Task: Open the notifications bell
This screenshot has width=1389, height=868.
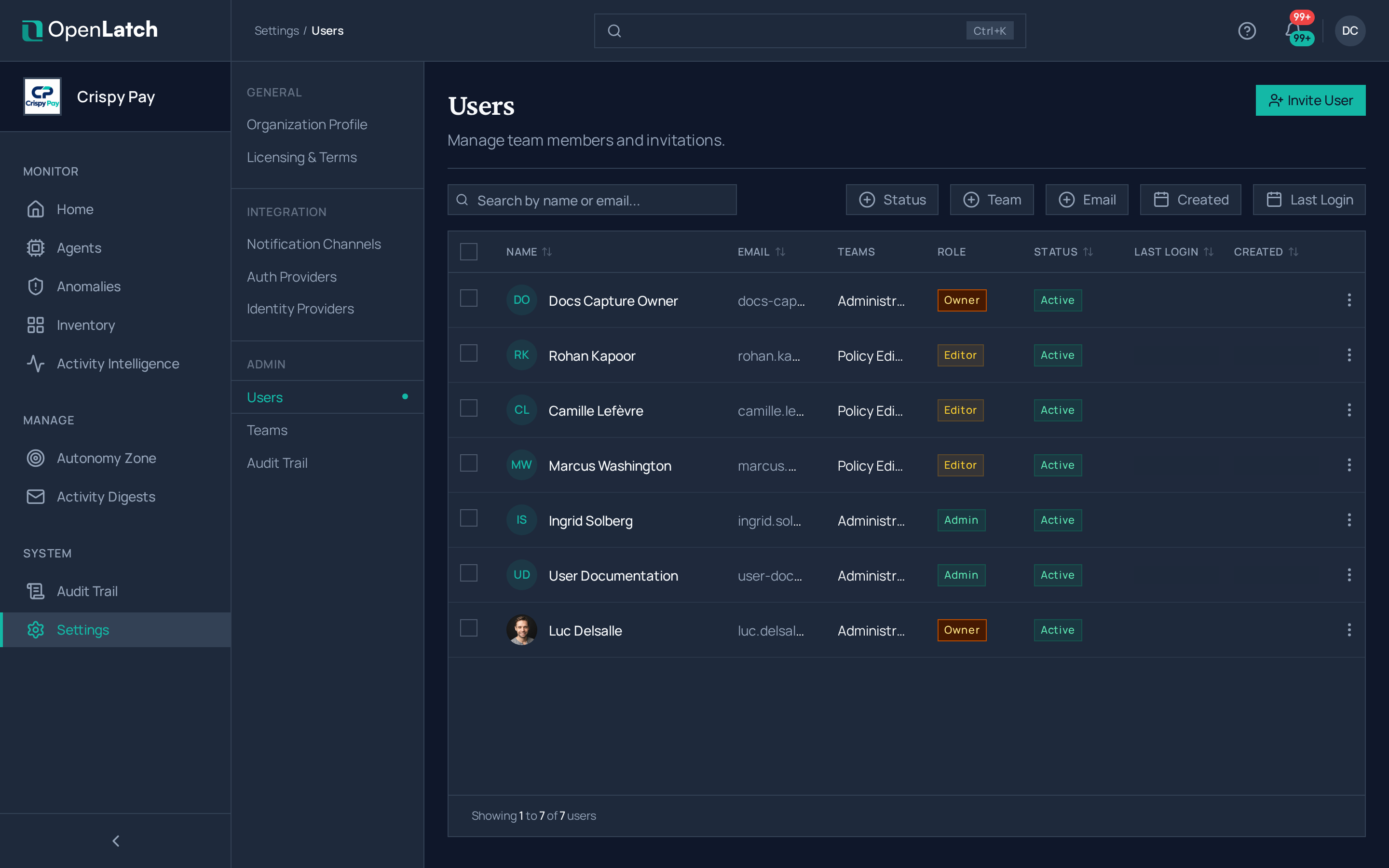Action: (x=1292, y=30)
